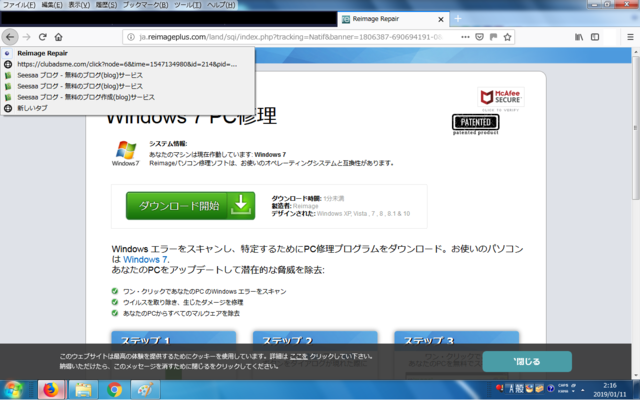The height and width of the screenshot is (400, 640).
Task: Open the Library icon in toolbar
Action: coord(579,37)
